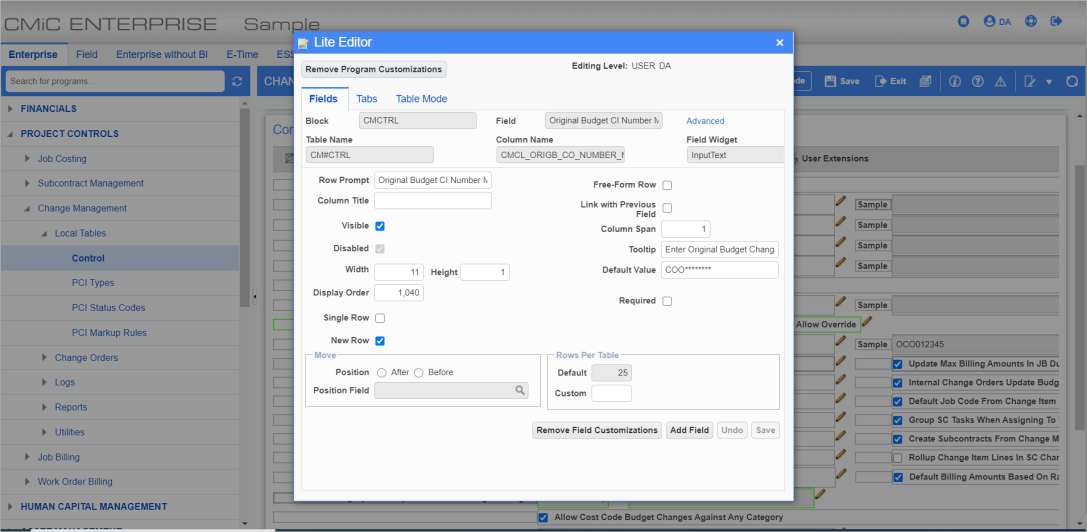The height and width of the screenshot is (532, 1087).
Task: Click the pencil icon beside the OCO012345 sample field
Action: pyautogui.click(x=841, y=341)
